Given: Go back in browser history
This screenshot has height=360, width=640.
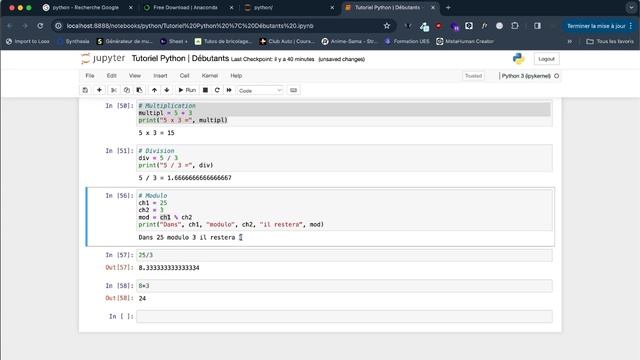Looking at the screenshot, I should tap(10, 26).
